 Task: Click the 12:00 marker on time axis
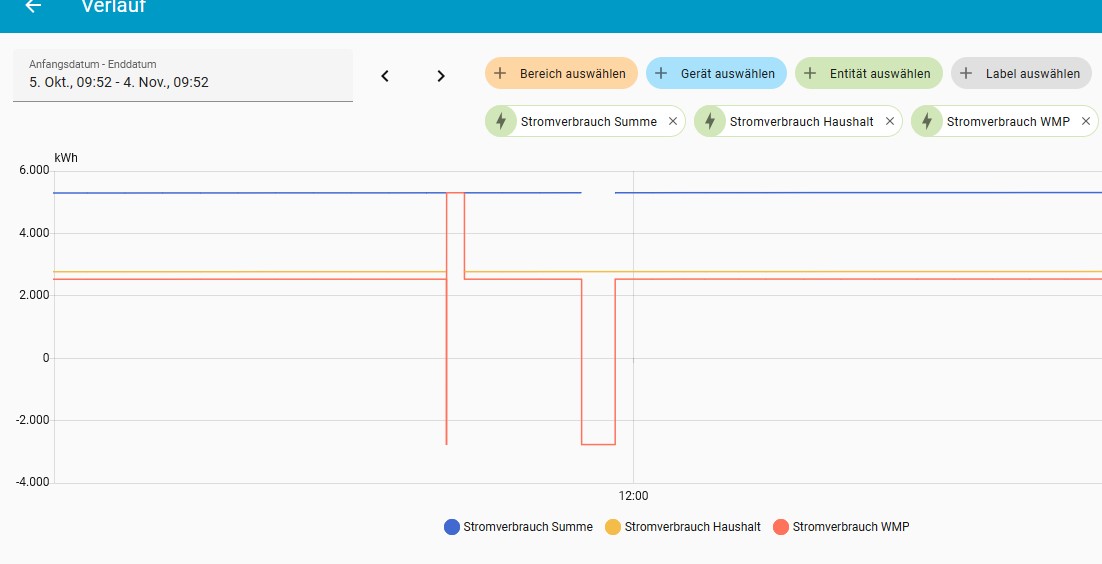633,496
